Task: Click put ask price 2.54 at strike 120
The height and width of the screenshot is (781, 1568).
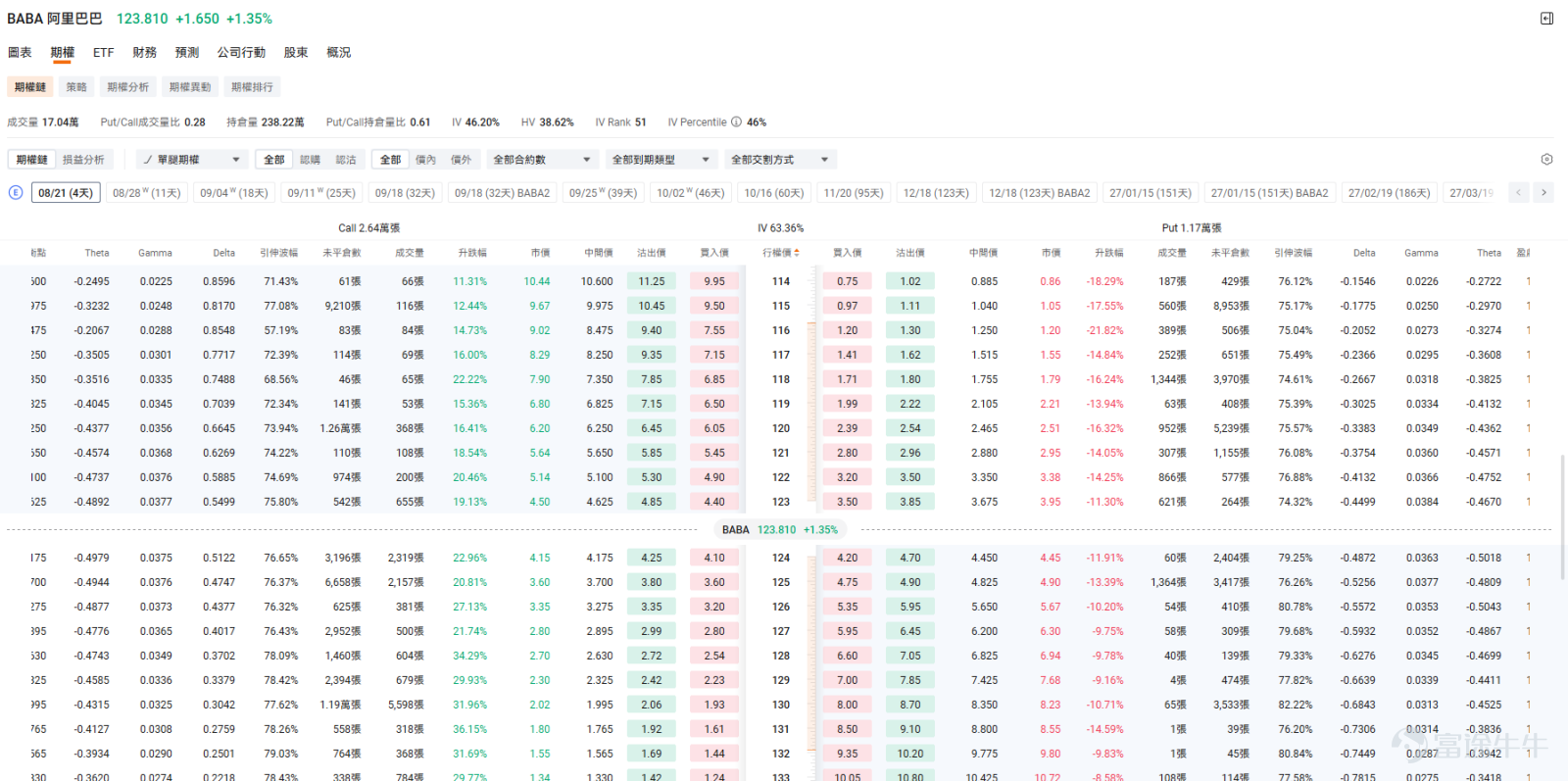Action: 910,428
